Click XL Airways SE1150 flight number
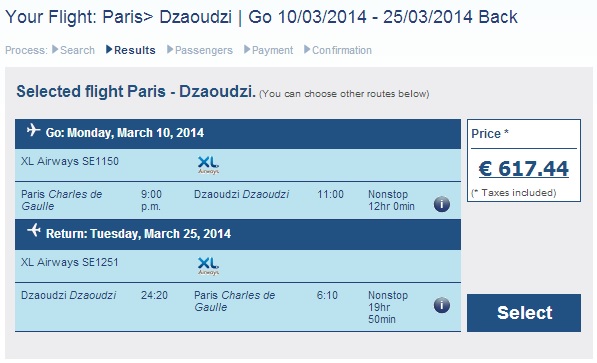Image resolution: width=597 pixels, height=363 pixels. click(x=70, y=161)
